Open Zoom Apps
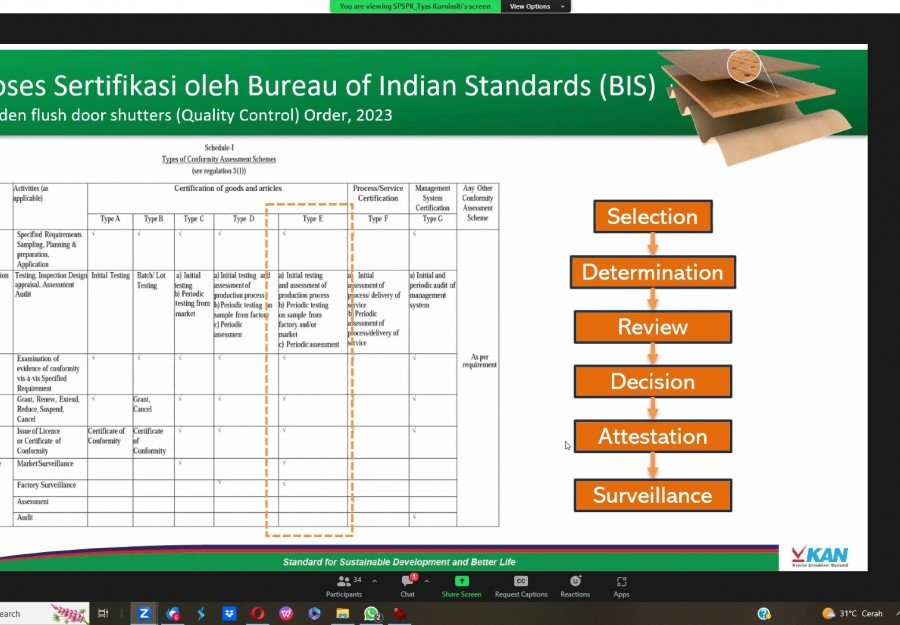This screenshot has height=625, width=900. [x=621, y=587]
